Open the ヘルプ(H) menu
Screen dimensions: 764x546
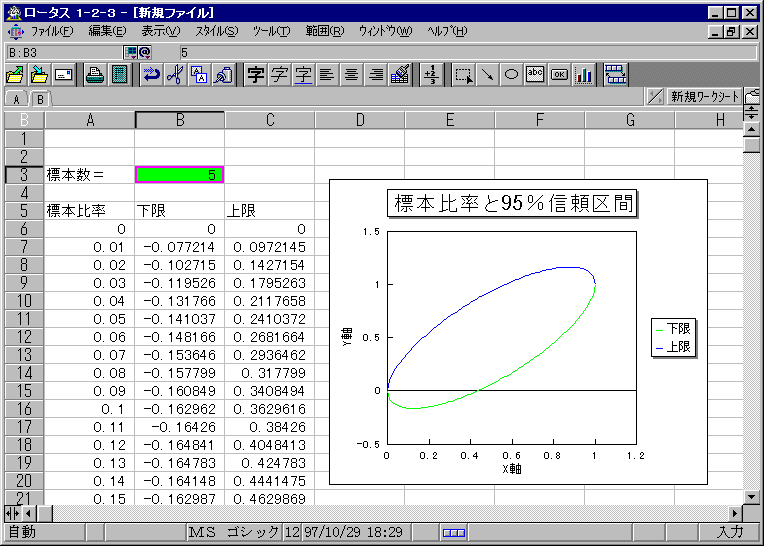click(447, 31)
